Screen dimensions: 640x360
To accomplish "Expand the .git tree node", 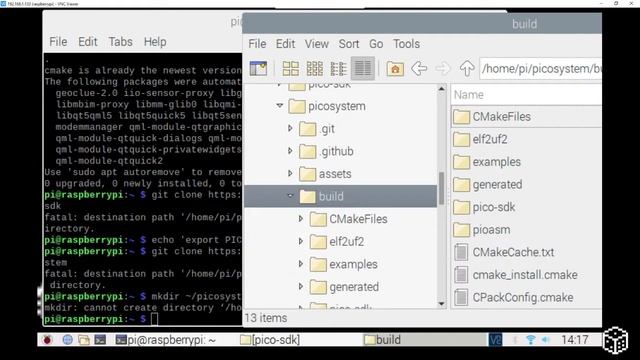I will tap(290, 129).
